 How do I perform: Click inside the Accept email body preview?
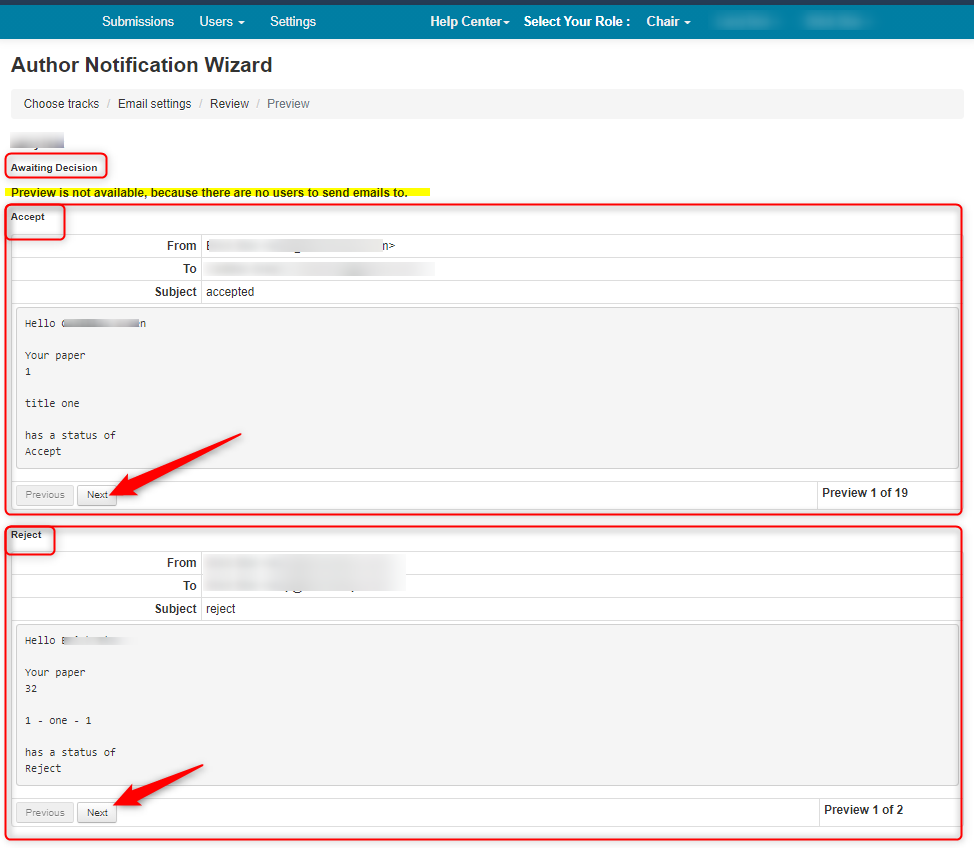(x=486, y=388)
